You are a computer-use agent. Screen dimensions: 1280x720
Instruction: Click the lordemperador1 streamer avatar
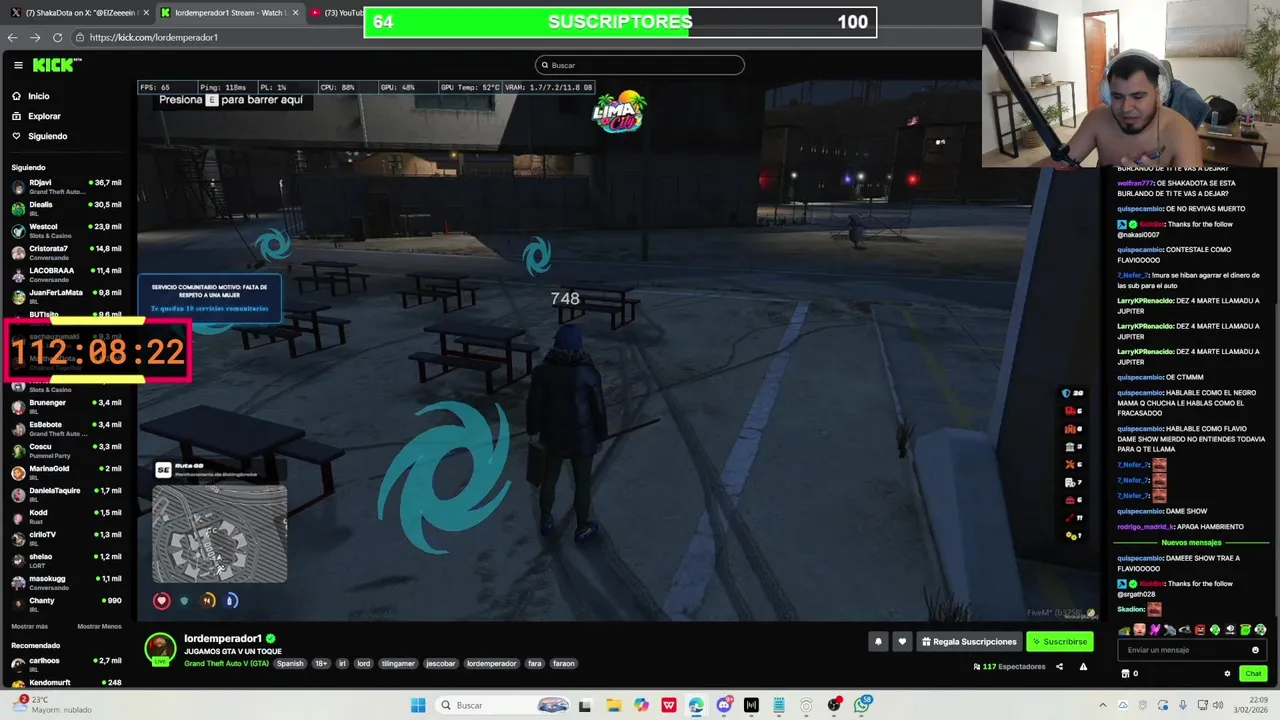point(160,648)
